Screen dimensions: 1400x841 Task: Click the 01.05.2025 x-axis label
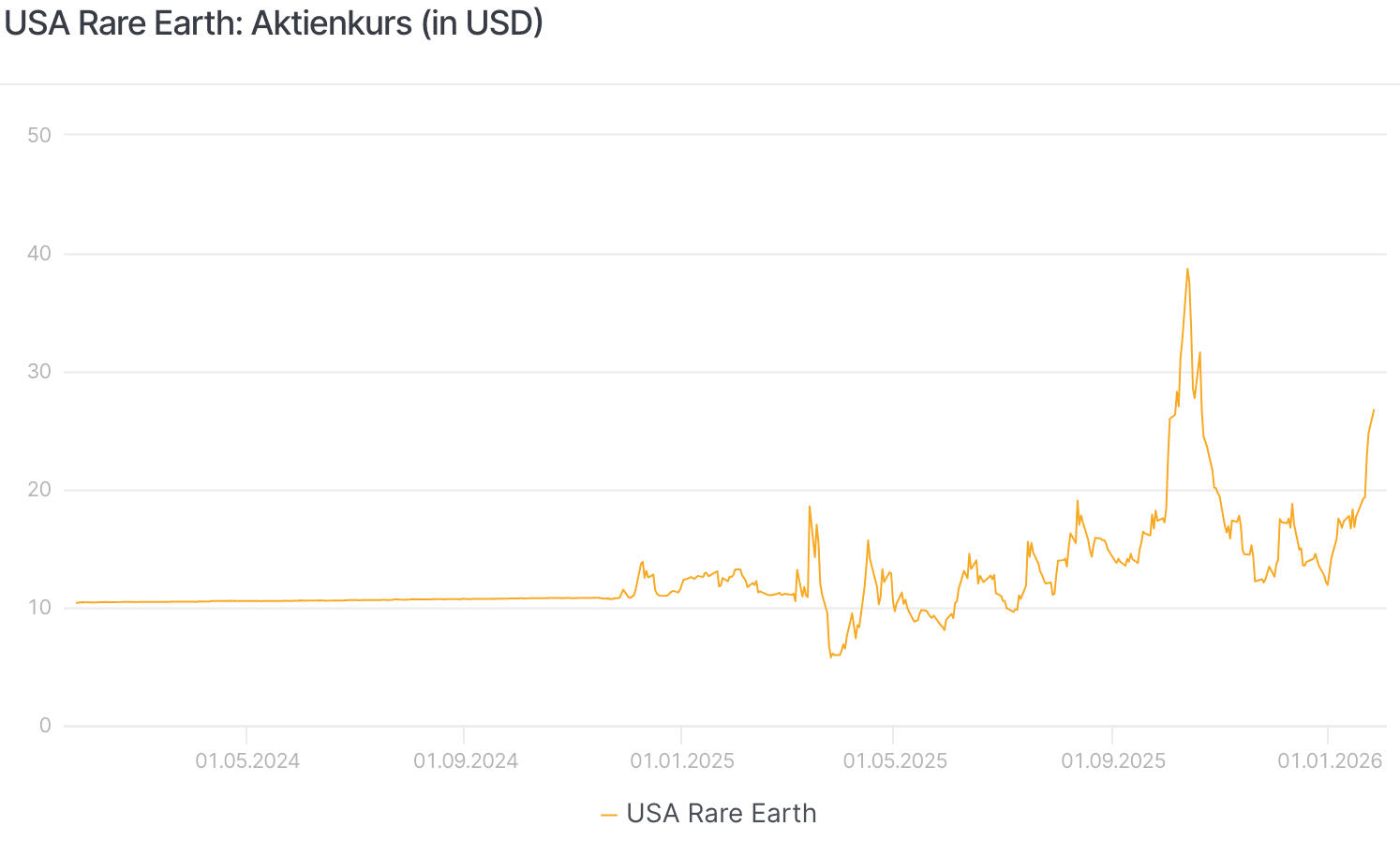coord(895,760)
